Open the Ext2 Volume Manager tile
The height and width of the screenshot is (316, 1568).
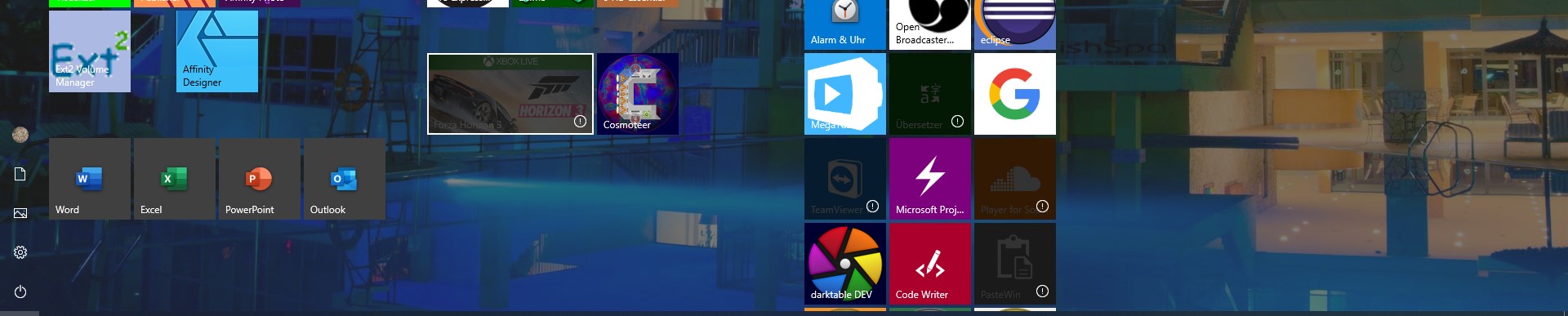(x=90, y=51)
